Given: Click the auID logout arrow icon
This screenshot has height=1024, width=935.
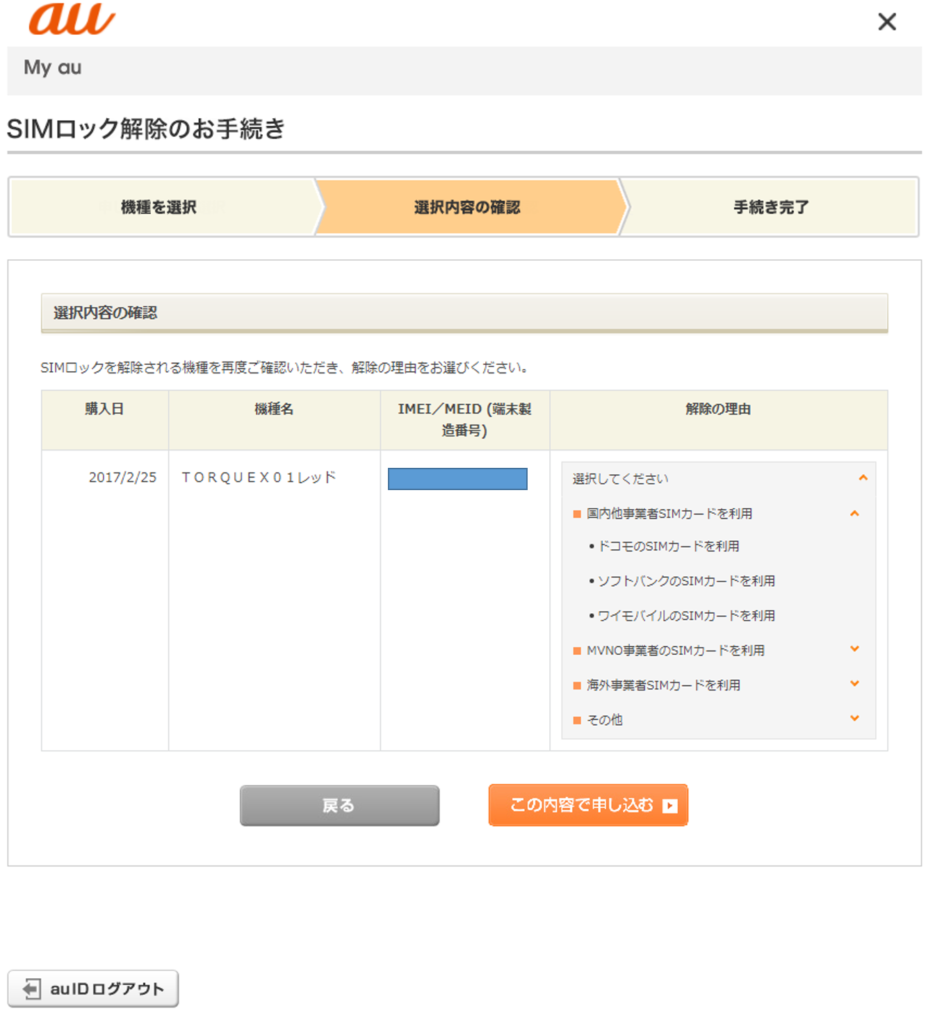Looking at the screenshot, I should point(33,989).
